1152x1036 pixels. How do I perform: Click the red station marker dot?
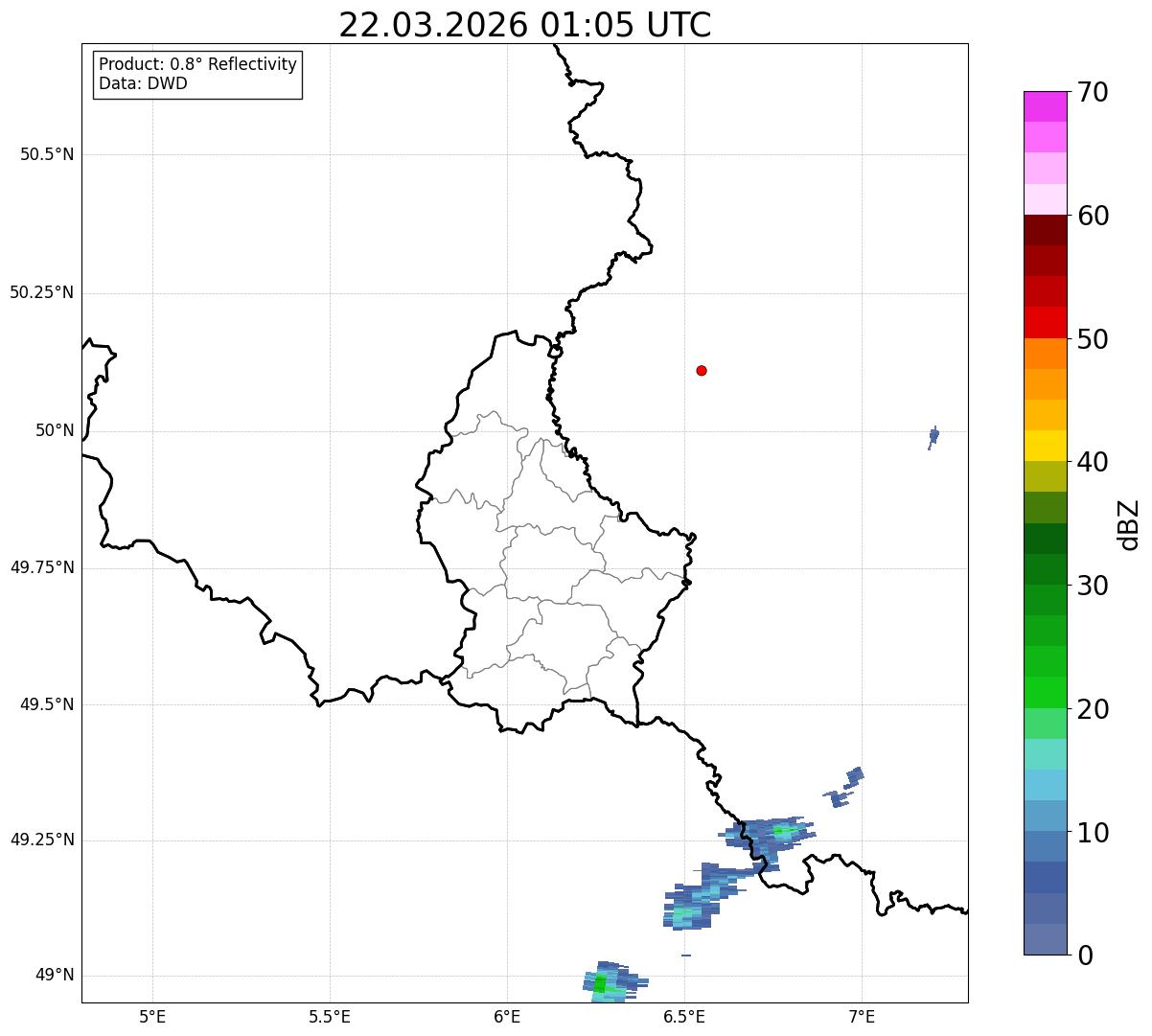pyautogui.click(x=702, y=370)
